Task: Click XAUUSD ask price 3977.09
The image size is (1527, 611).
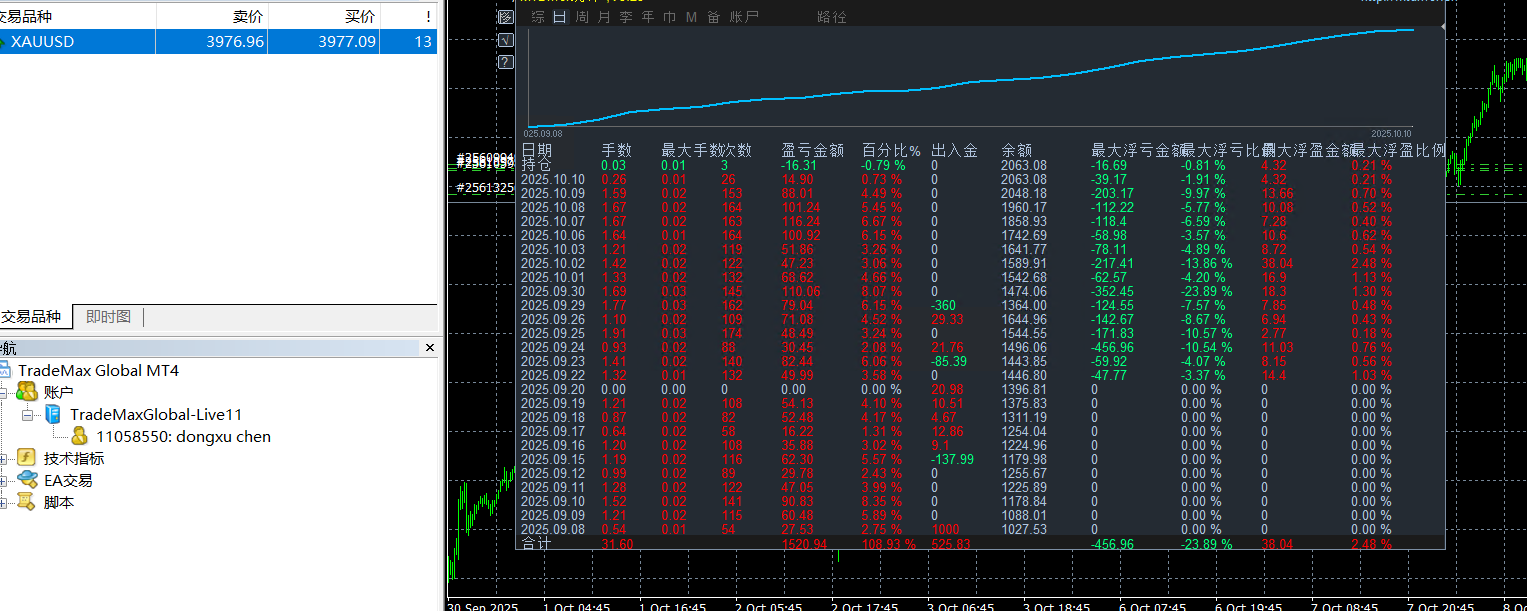Action: pyautogui.click(x=347, y=42)
